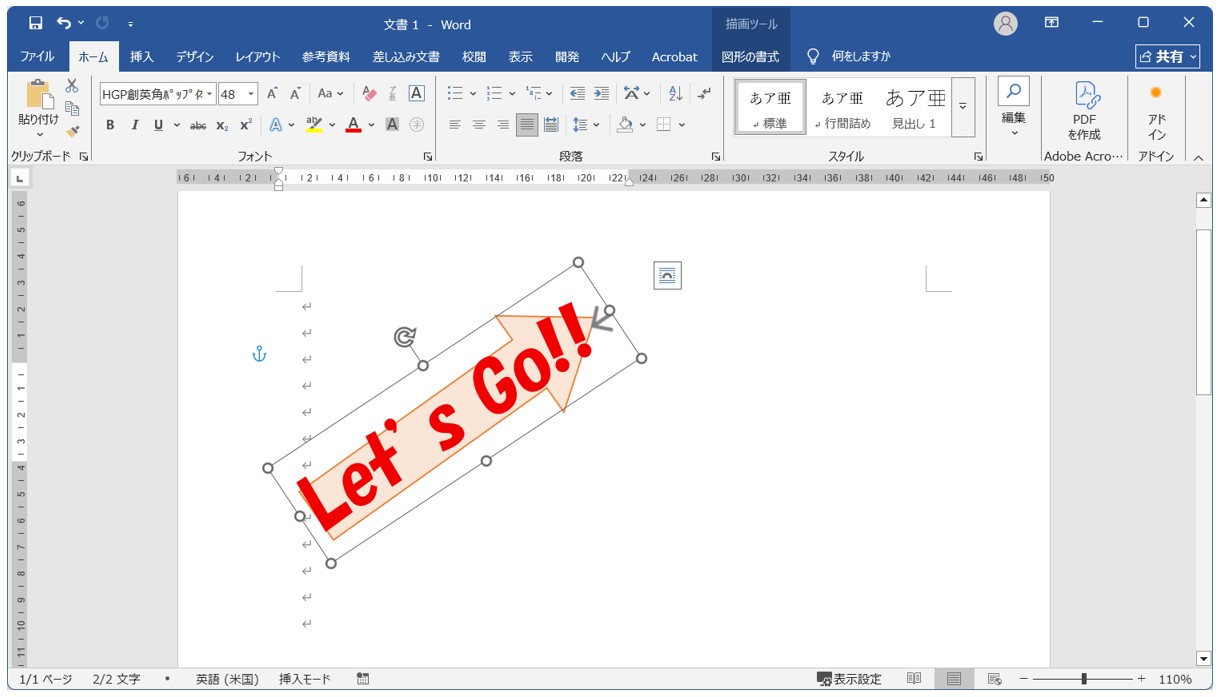Increase font size with the grow icon

pyautogui.click(x=272, y=94)
